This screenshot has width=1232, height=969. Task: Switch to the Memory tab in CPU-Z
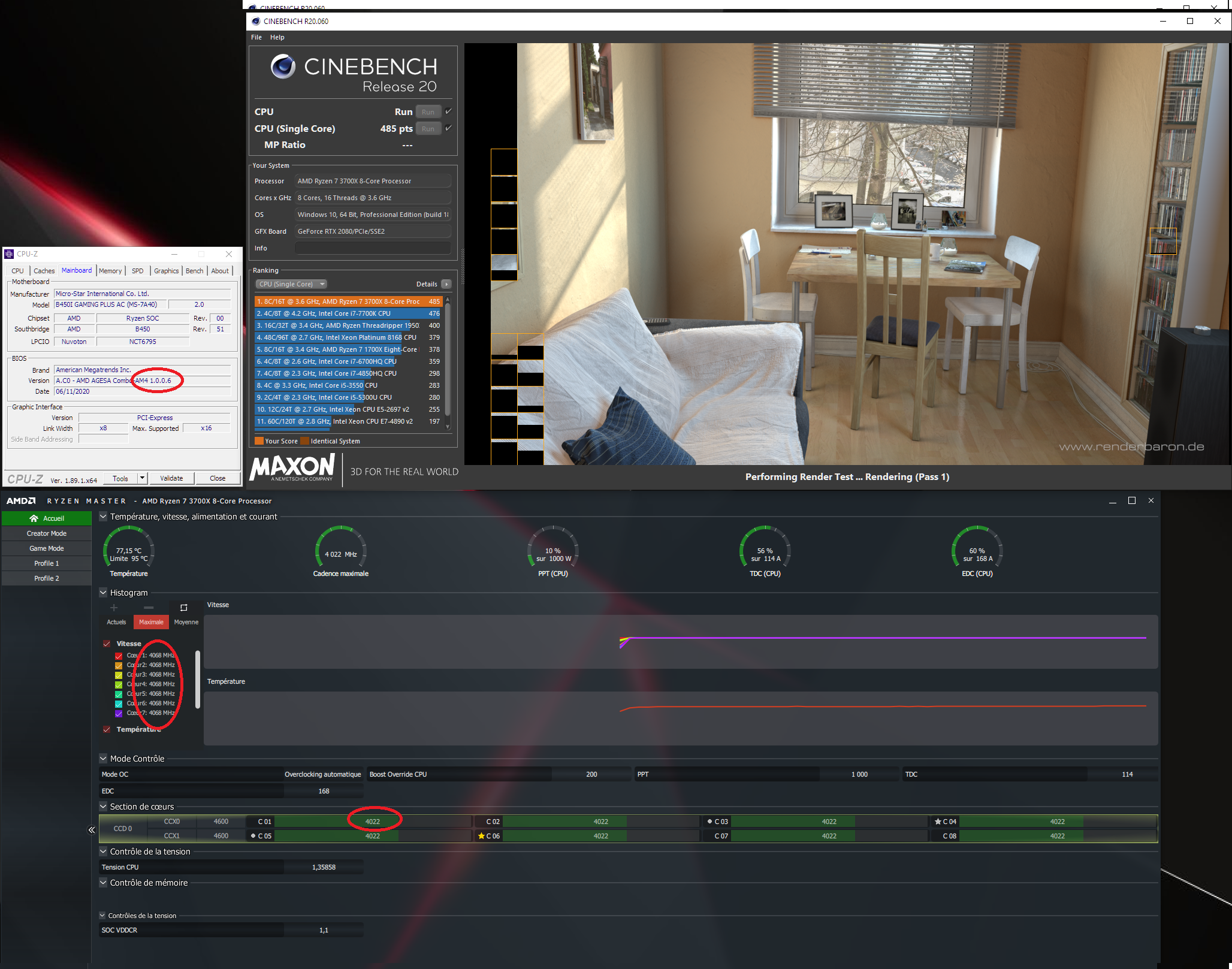point(110,271)
